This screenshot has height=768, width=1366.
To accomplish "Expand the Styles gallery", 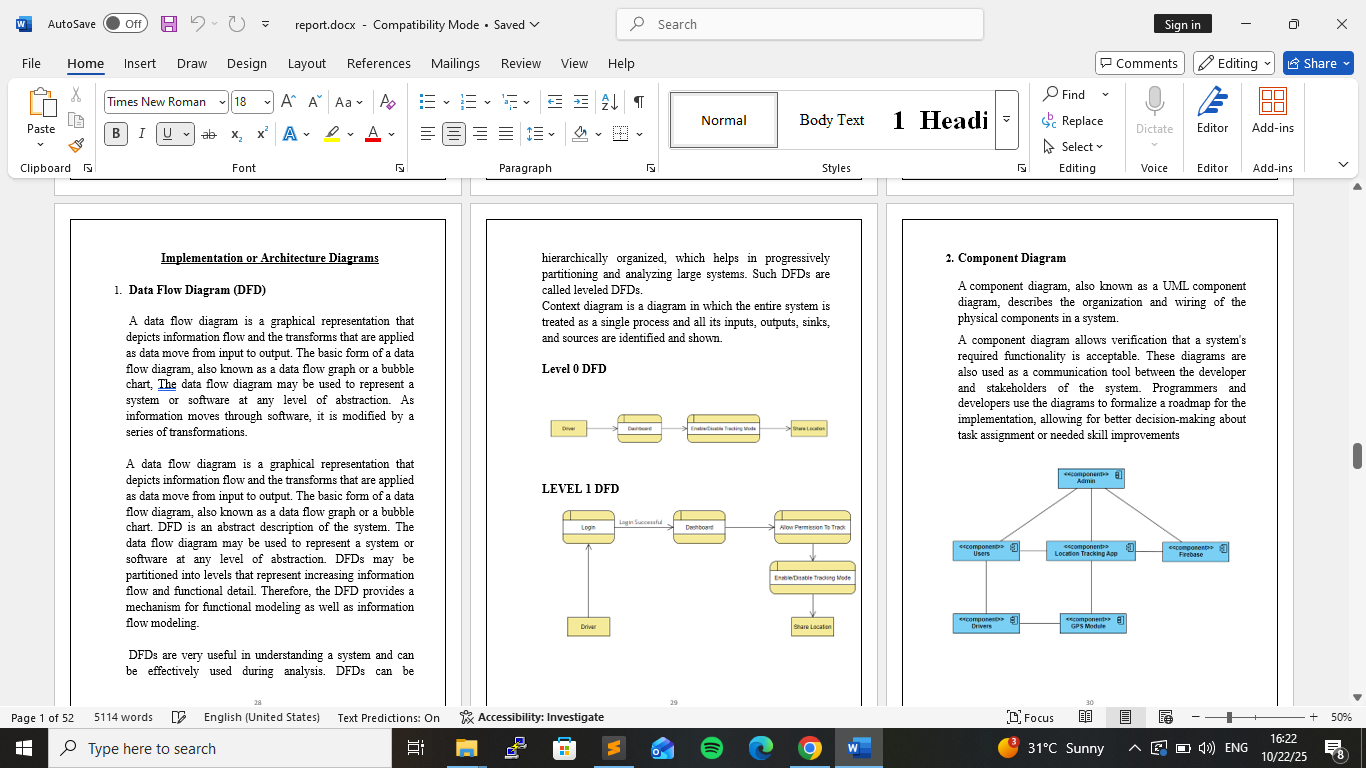I will [x=1006, y=119].
